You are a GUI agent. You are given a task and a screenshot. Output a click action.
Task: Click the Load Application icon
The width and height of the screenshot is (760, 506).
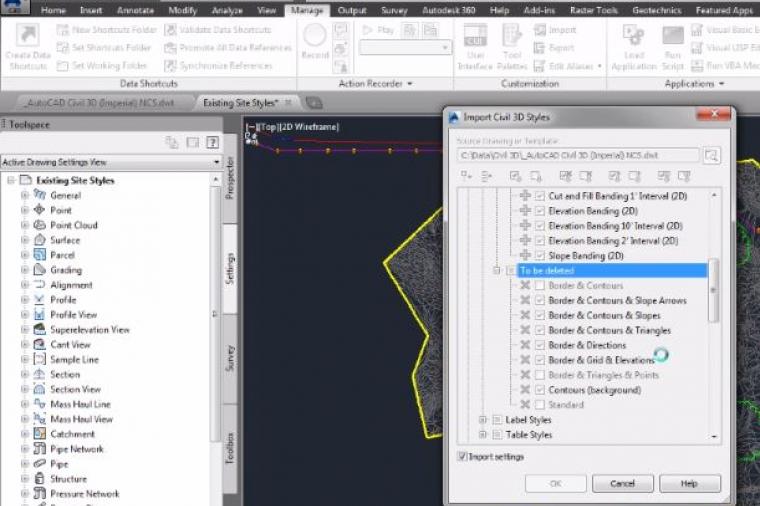633,36
